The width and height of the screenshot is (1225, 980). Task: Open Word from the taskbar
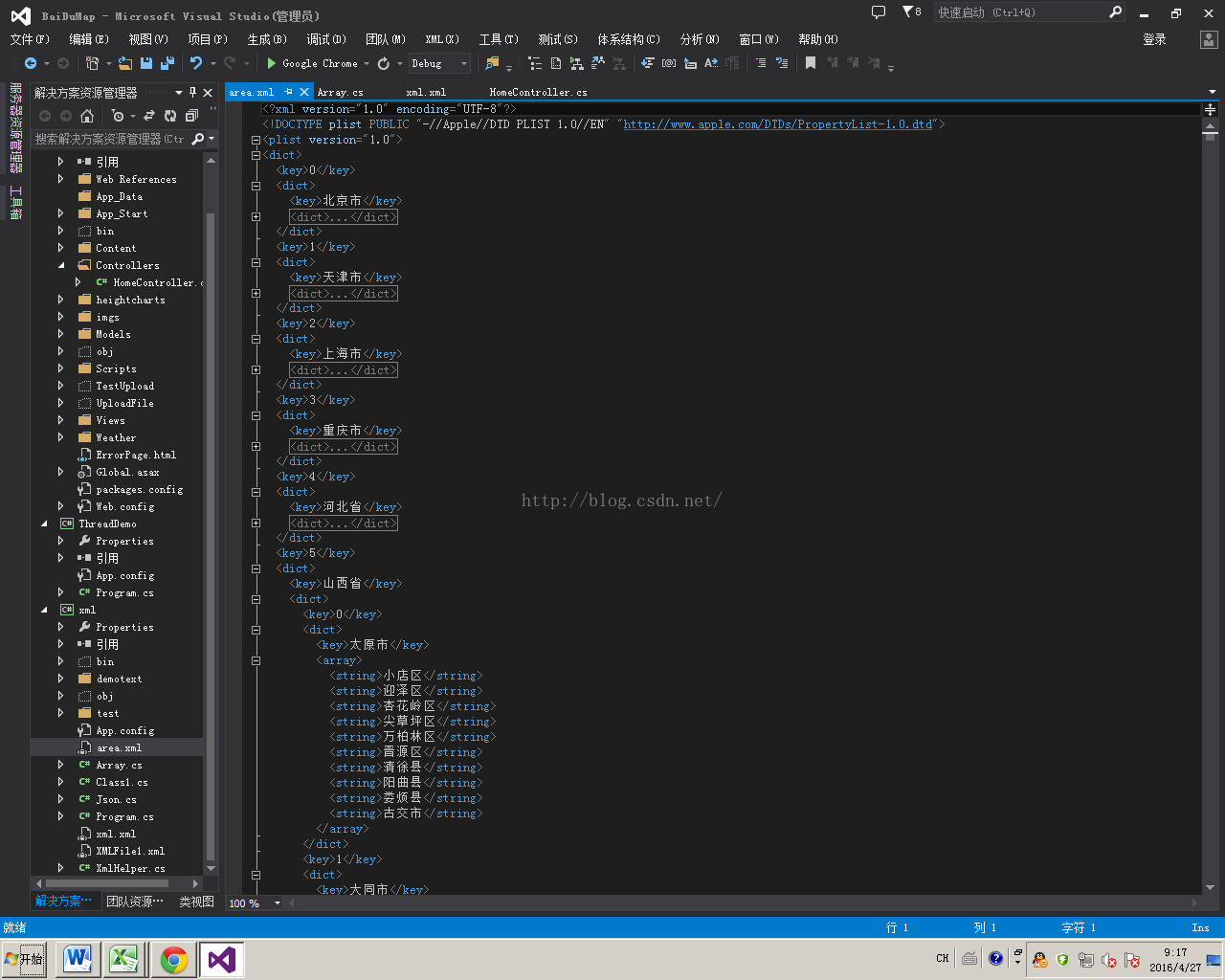[x=78, y=959]
